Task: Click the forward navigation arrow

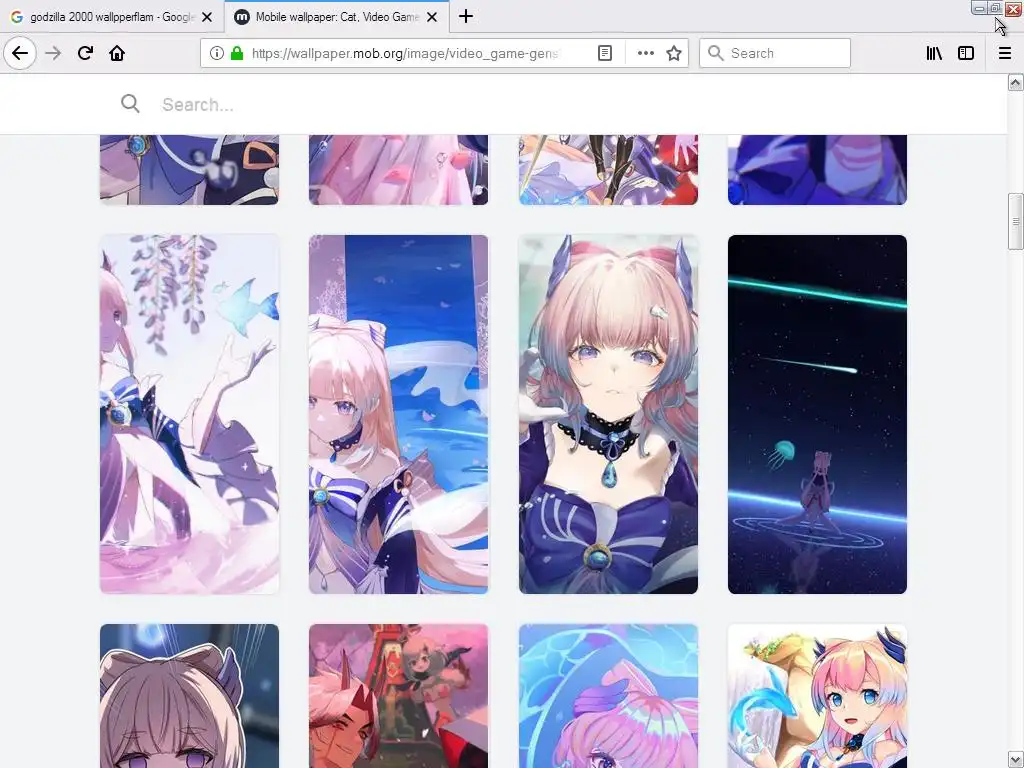Action: click(x=53, y=53)
